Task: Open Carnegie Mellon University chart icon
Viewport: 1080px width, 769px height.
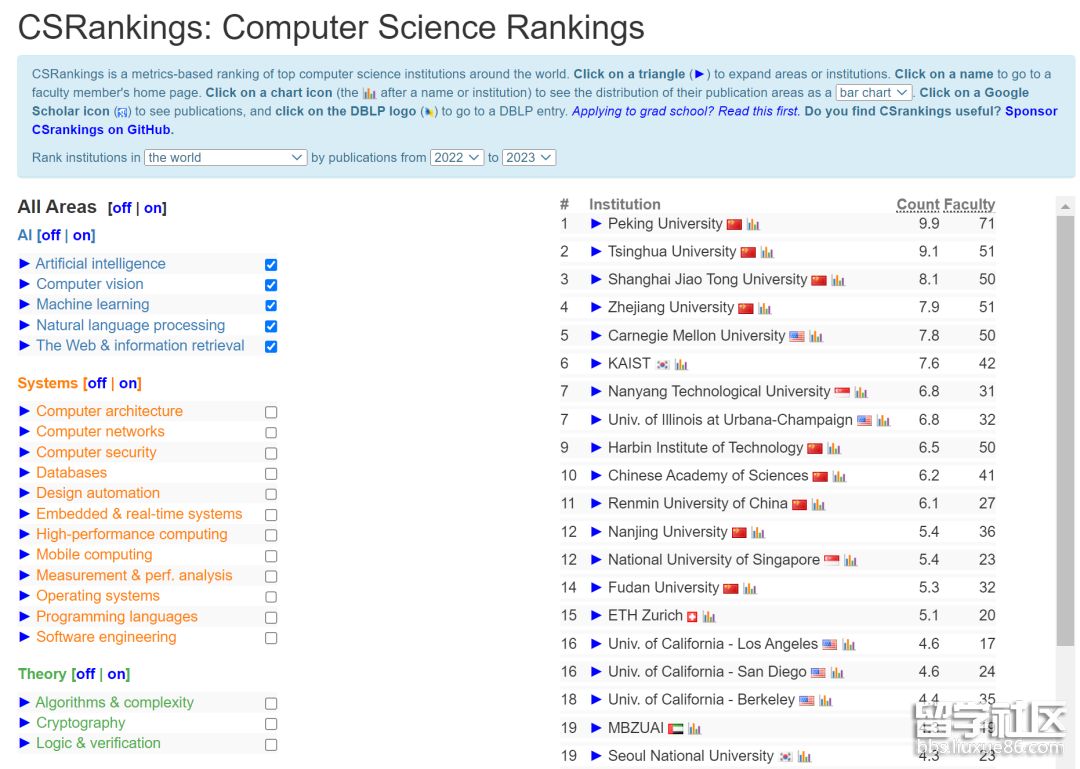Action: pos(816,336)
